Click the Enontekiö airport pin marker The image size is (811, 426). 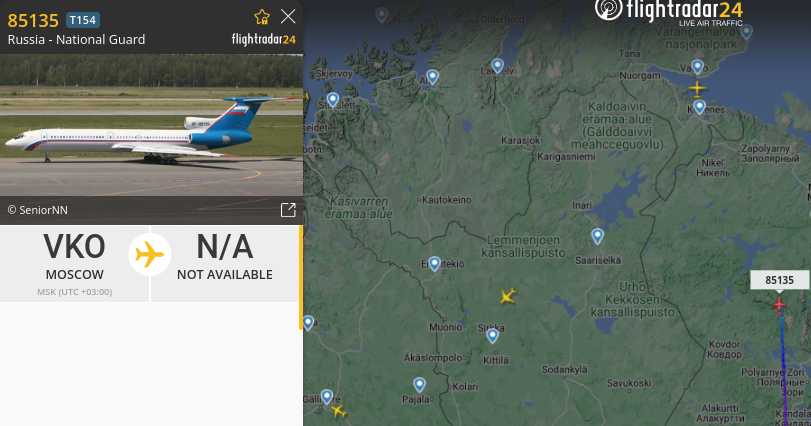point(434,264)
